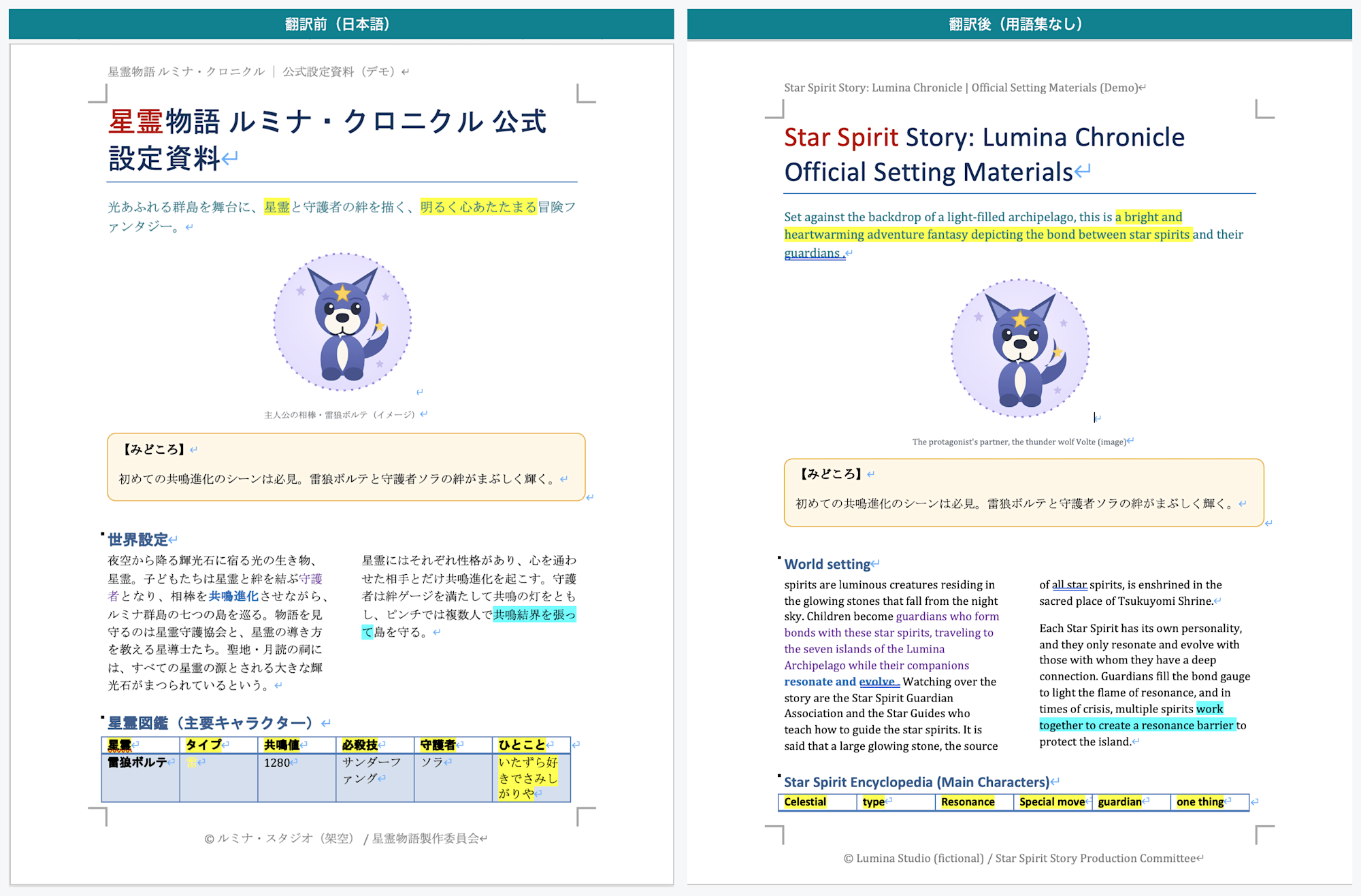Click the 翻訳前（日本語） panel header
This screenshot has height=896, width=1361.
(x=341, y=24)
